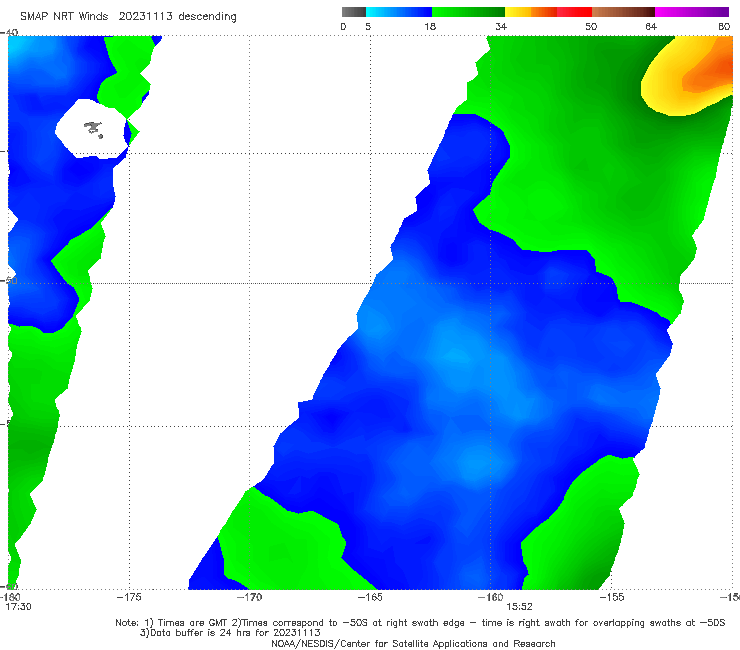Click the longitude label '-175'
This screenshot has width=740, height=650.
coord(129,597)
